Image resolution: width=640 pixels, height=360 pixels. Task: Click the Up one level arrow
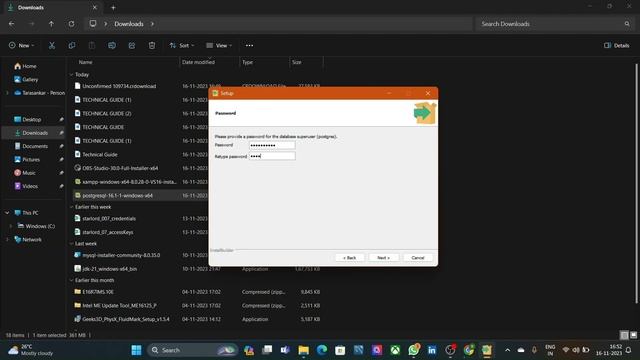(51, 24)
